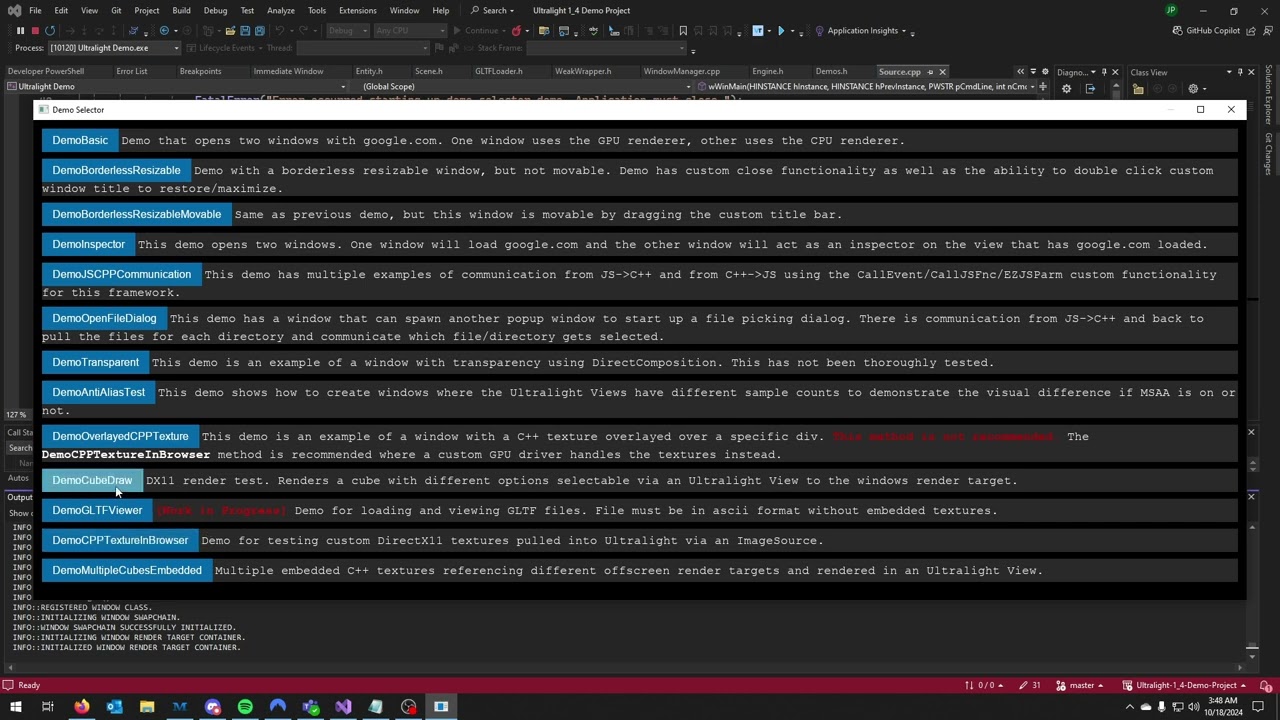1280x720 pixels.
Task: Switch to the GLTFLoader.h tab
Action: point(499,72)
